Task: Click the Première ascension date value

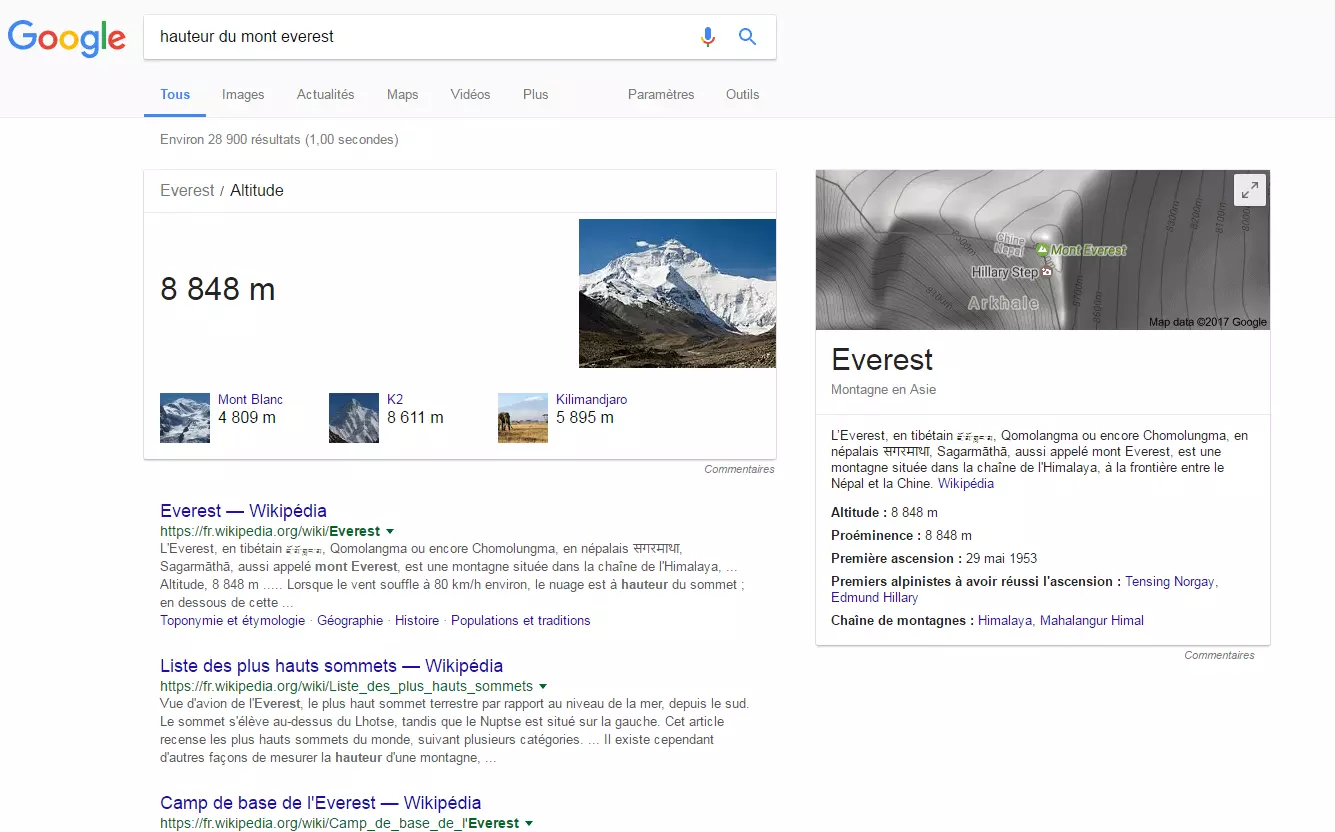Action: pyautogui.click(x=1000, y=558)
